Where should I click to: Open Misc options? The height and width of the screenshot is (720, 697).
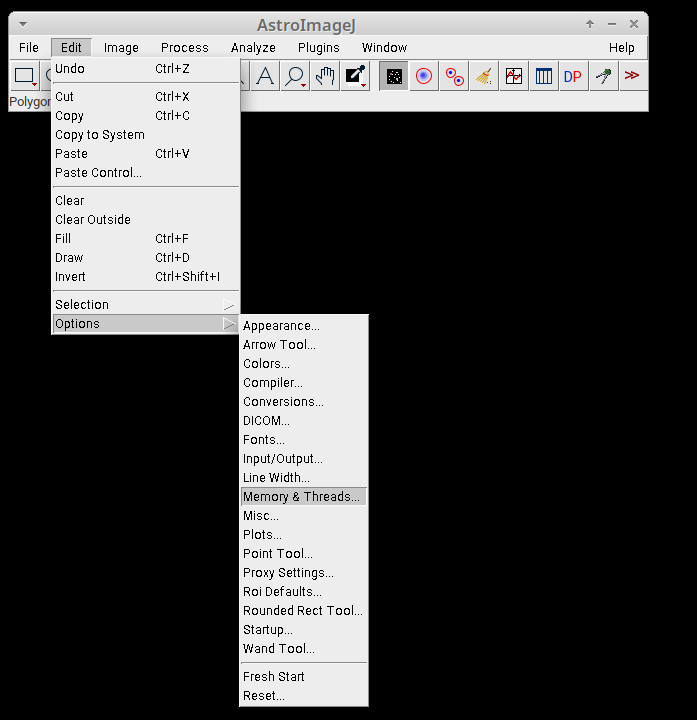[x=304, y=516]
